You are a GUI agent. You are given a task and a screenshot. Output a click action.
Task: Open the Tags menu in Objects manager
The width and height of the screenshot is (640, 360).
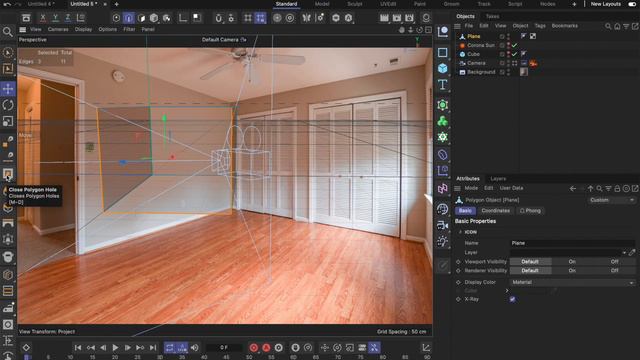point(540,26)
